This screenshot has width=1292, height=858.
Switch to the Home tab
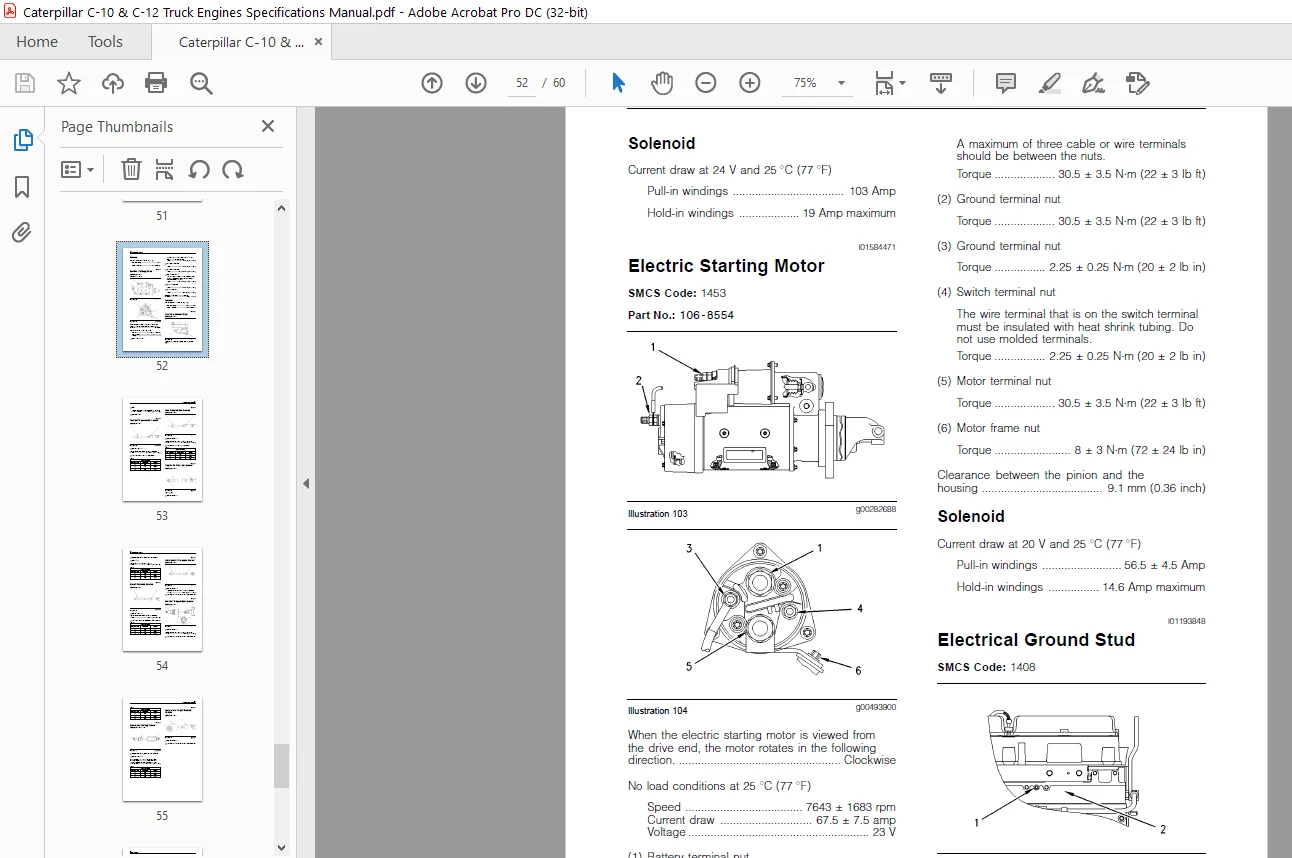[37, 41]
